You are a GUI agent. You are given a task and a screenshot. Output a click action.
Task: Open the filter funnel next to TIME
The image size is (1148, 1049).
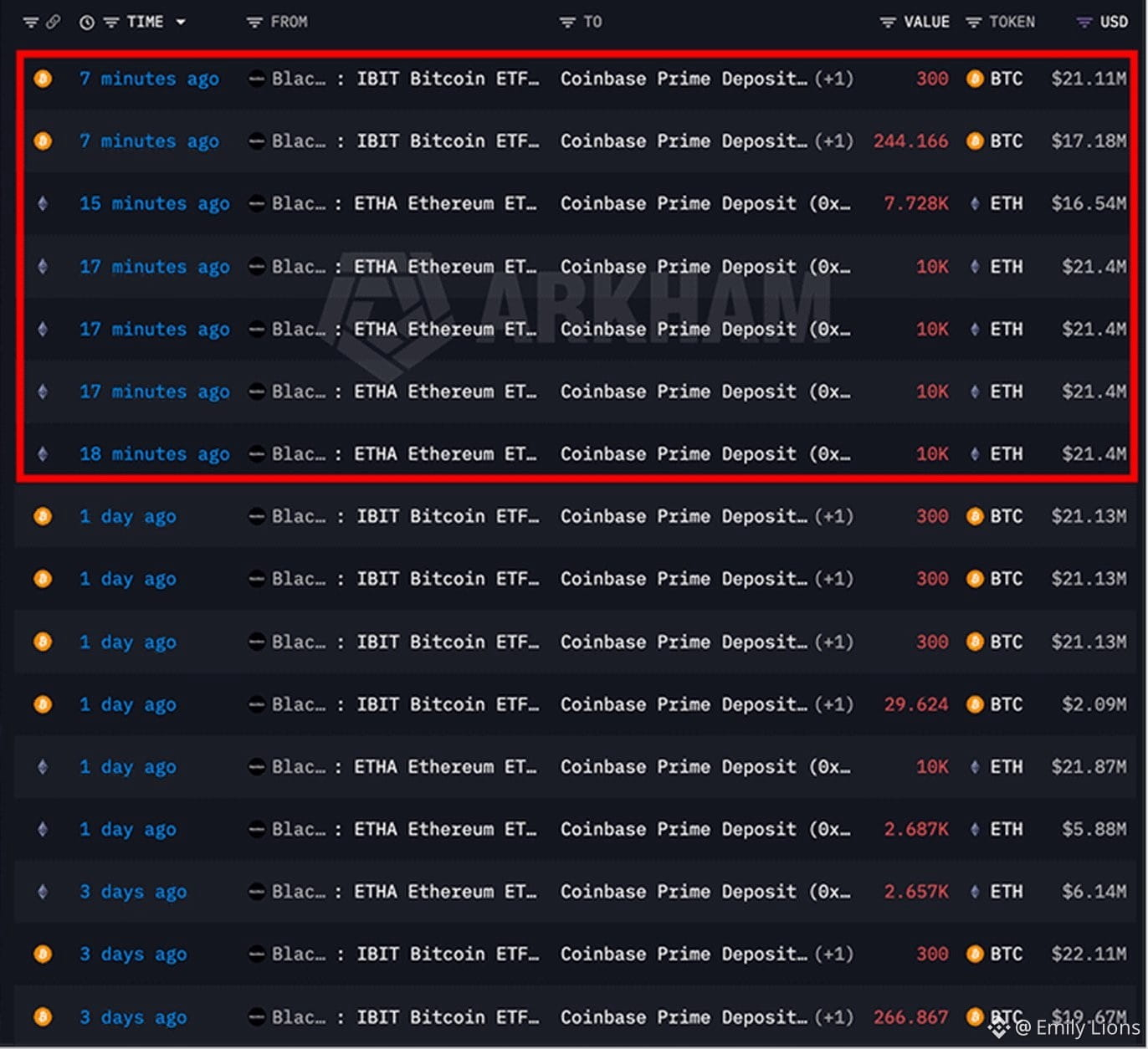pos(110,23)
